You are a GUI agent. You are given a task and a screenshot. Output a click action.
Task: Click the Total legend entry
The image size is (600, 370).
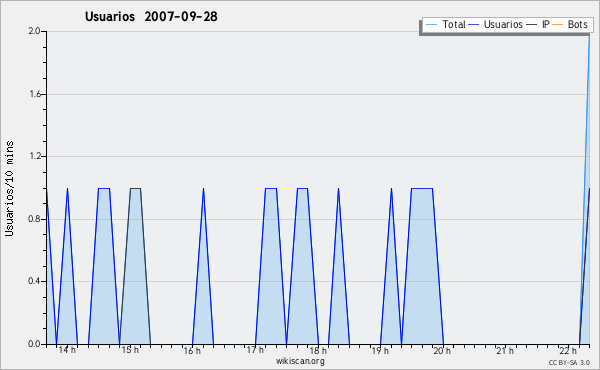[446, 24]
